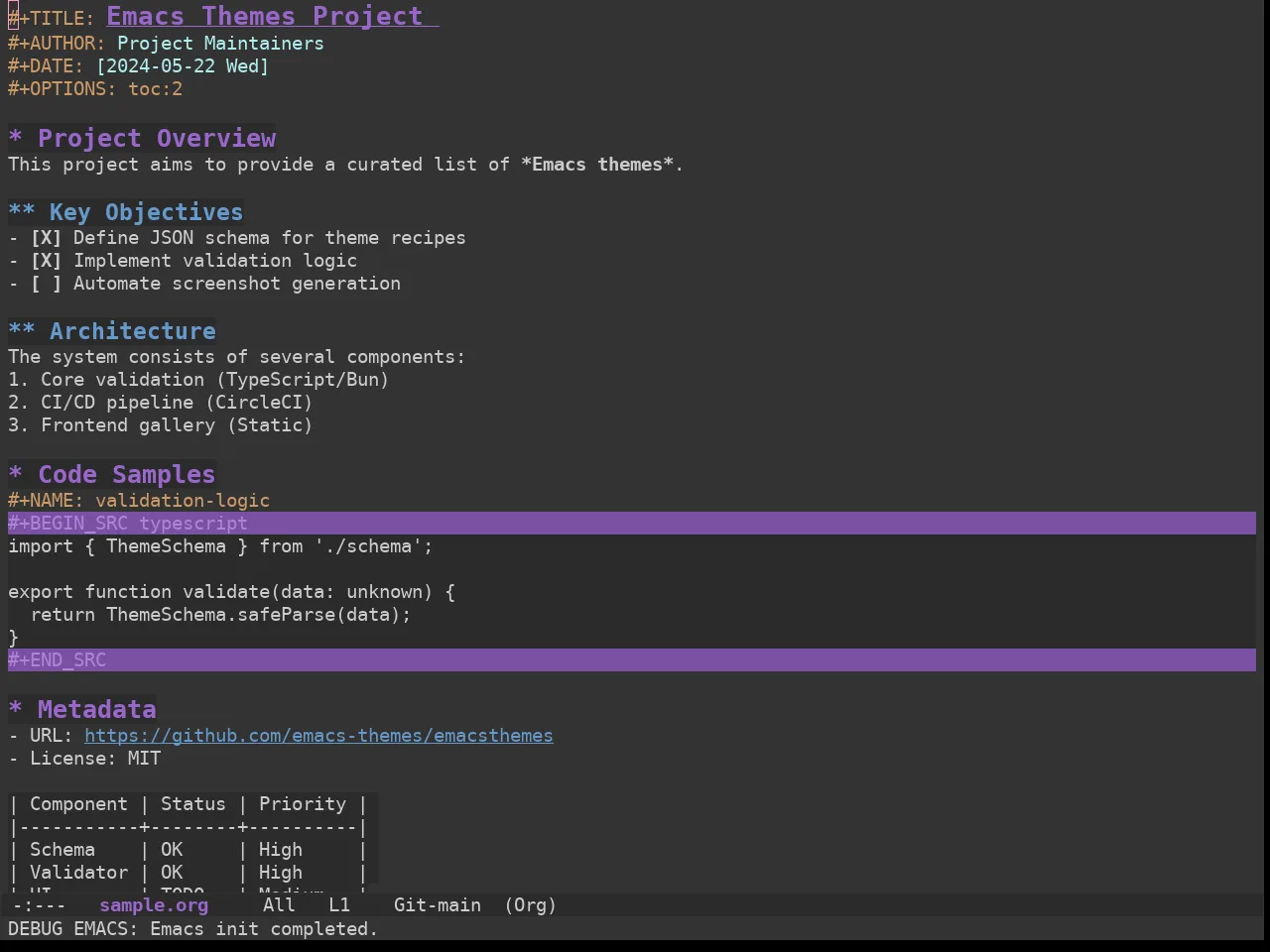Image resolution: width=1270 pixels, height=952 pixels.
Task: Click the sample.org buffer name in mode line
Action: [x=154, y=905]
